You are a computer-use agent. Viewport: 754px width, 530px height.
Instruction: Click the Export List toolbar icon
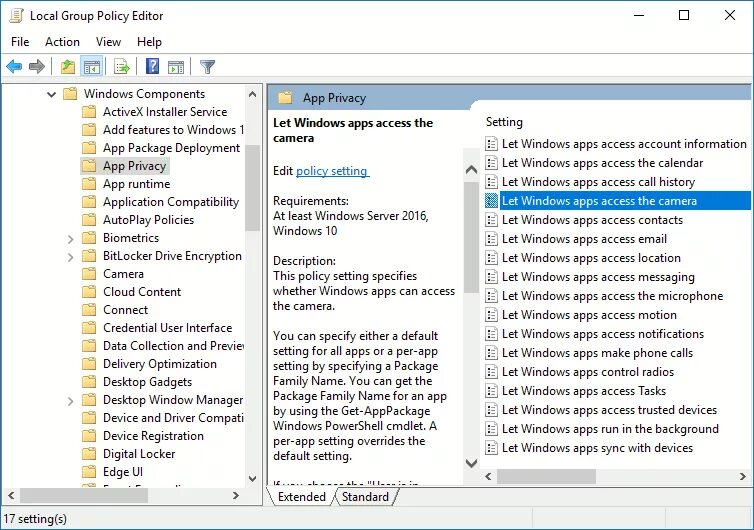click(121, 66)
